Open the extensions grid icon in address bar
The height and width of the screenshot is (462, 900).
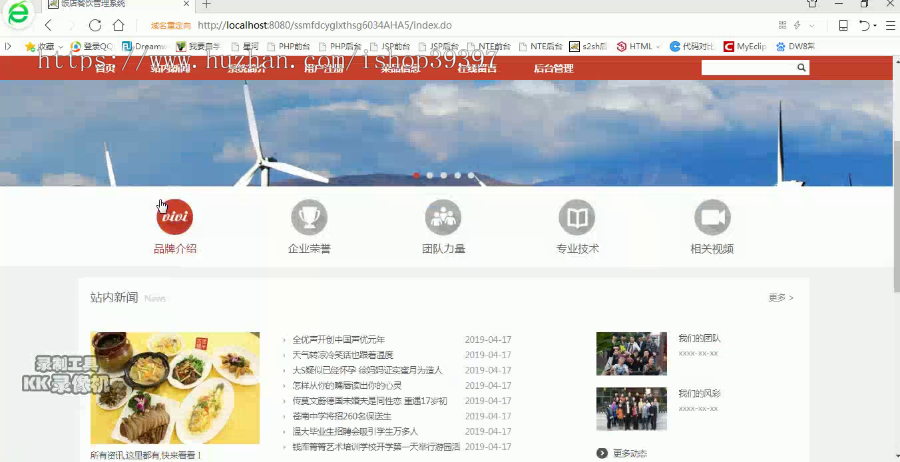[x=782, y=25]
